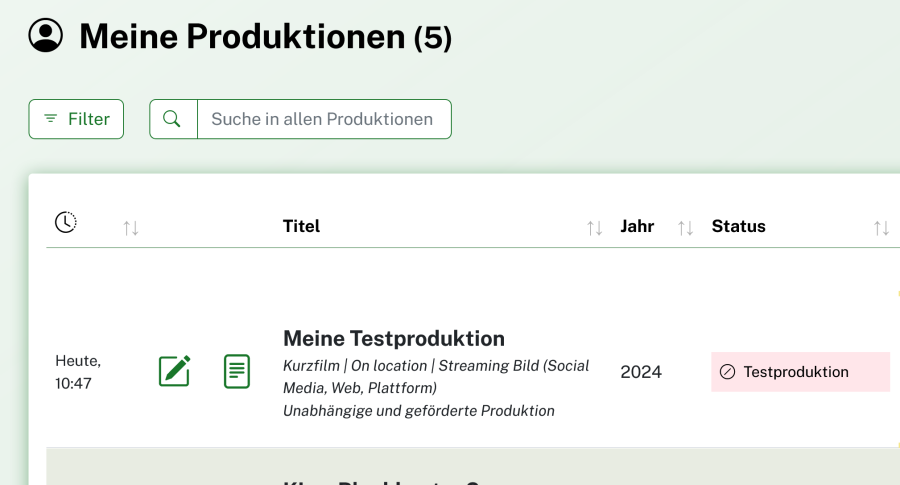
Task: Click the Jahr column header
Action: click(637, 226)
